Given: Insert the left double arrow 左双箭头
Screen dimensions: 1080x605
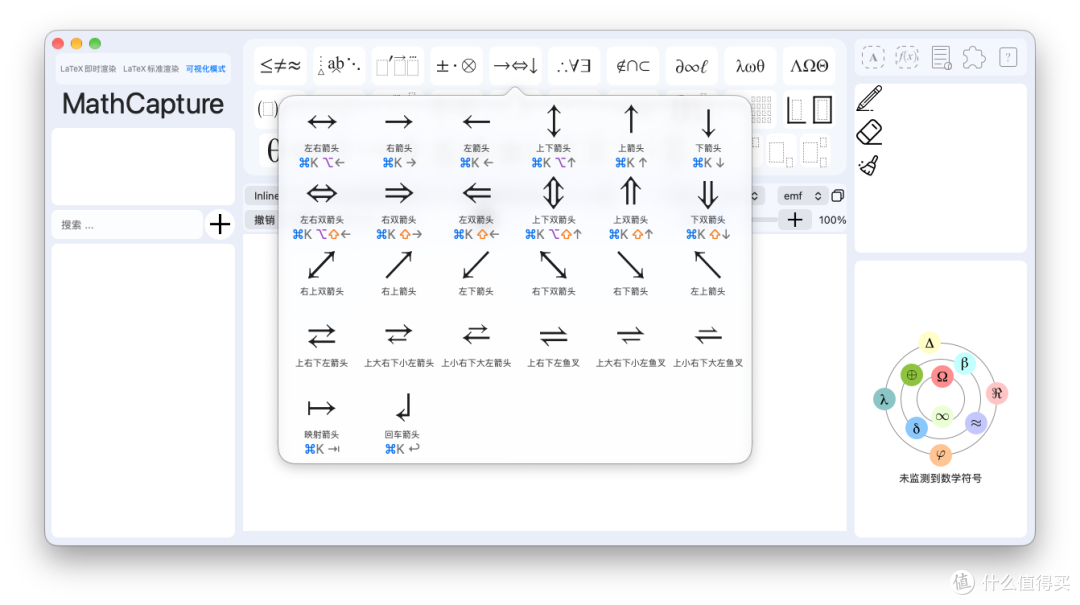Looking at the screenshot, I should 476,194.
